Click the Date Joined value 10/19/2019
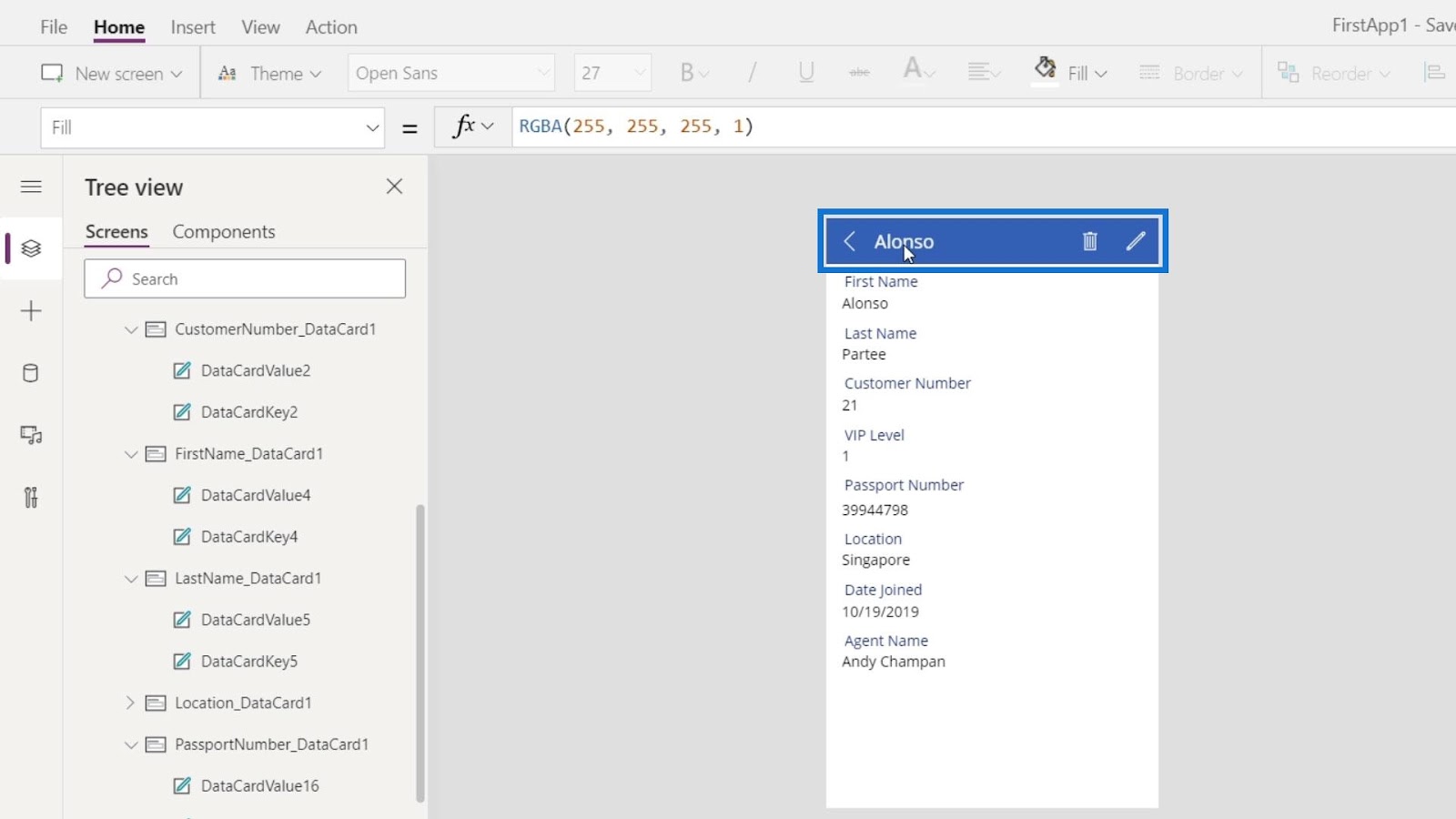 880,612
